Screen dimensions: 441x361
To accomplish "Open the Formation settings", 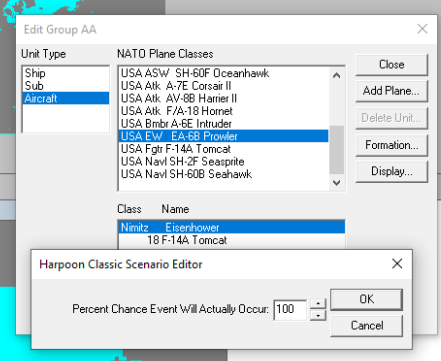I will [391, 145].
